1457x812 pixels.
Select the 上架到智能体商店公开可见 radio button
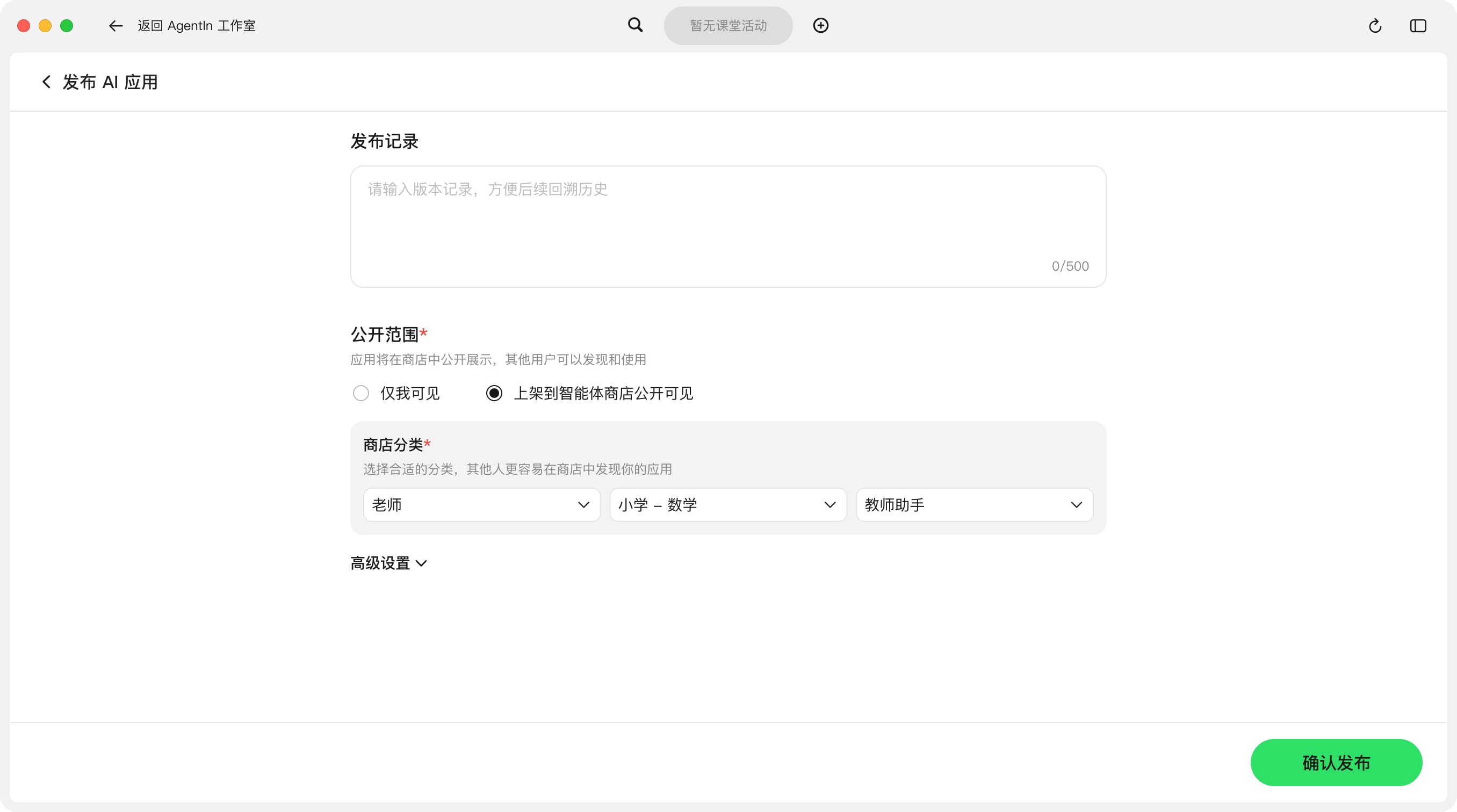[x=494, y=393]
